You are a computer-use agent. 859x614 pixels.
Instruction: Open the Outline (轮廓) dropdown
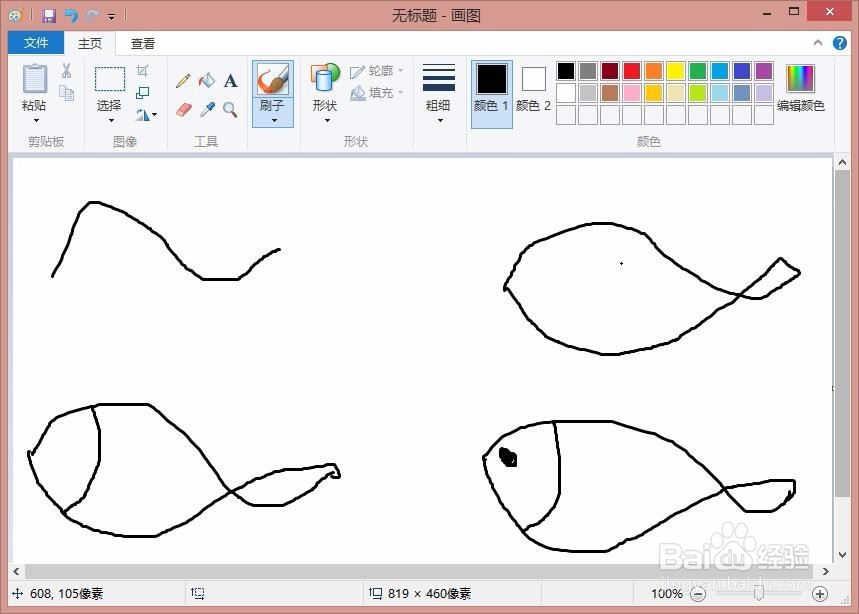(x=377, y=71)
